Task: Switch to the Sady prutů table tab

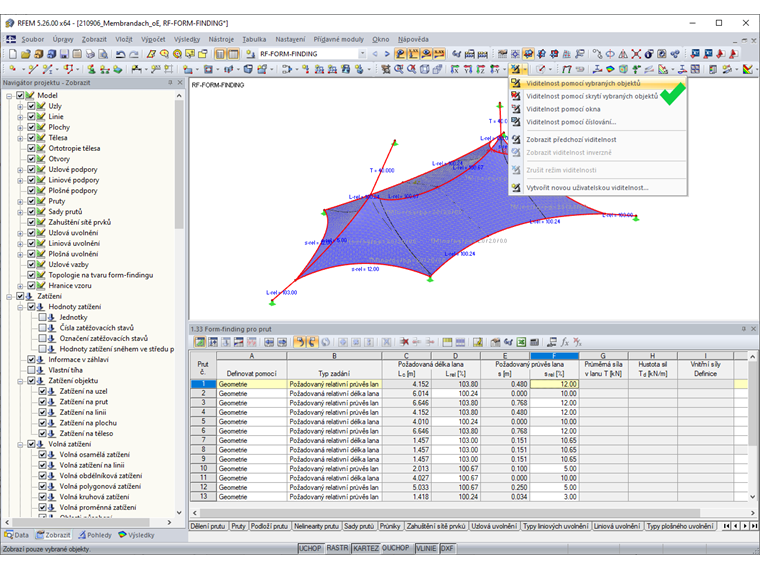Action: coord(359,526)
